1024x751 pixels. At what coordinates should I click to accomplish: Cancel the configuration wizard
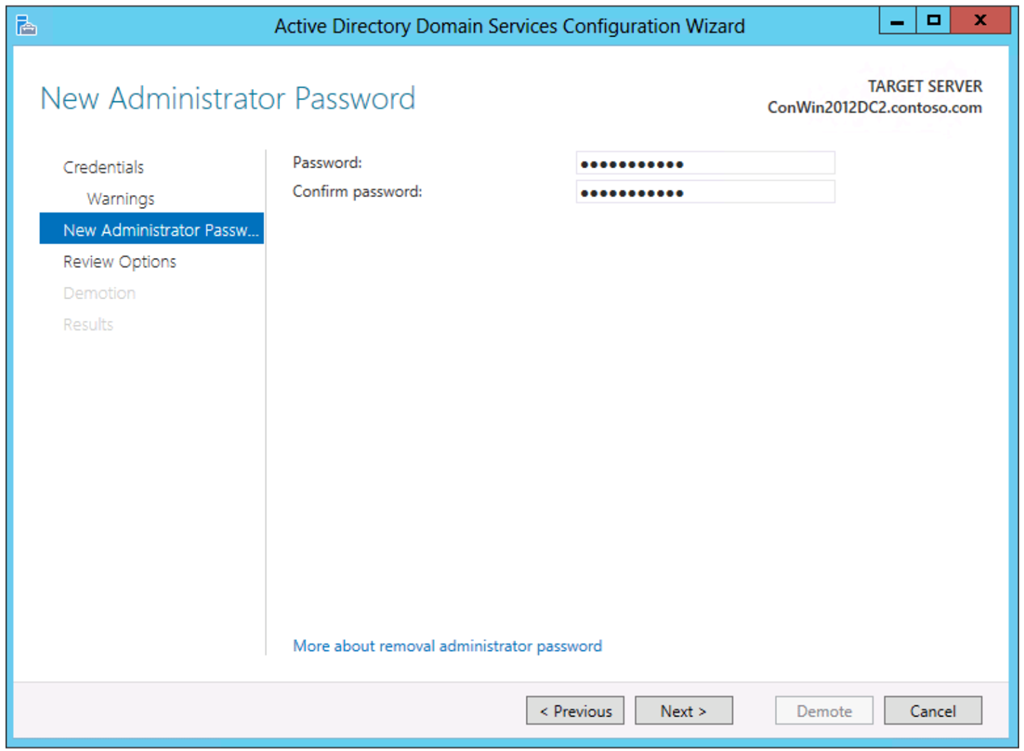point(932,711)
